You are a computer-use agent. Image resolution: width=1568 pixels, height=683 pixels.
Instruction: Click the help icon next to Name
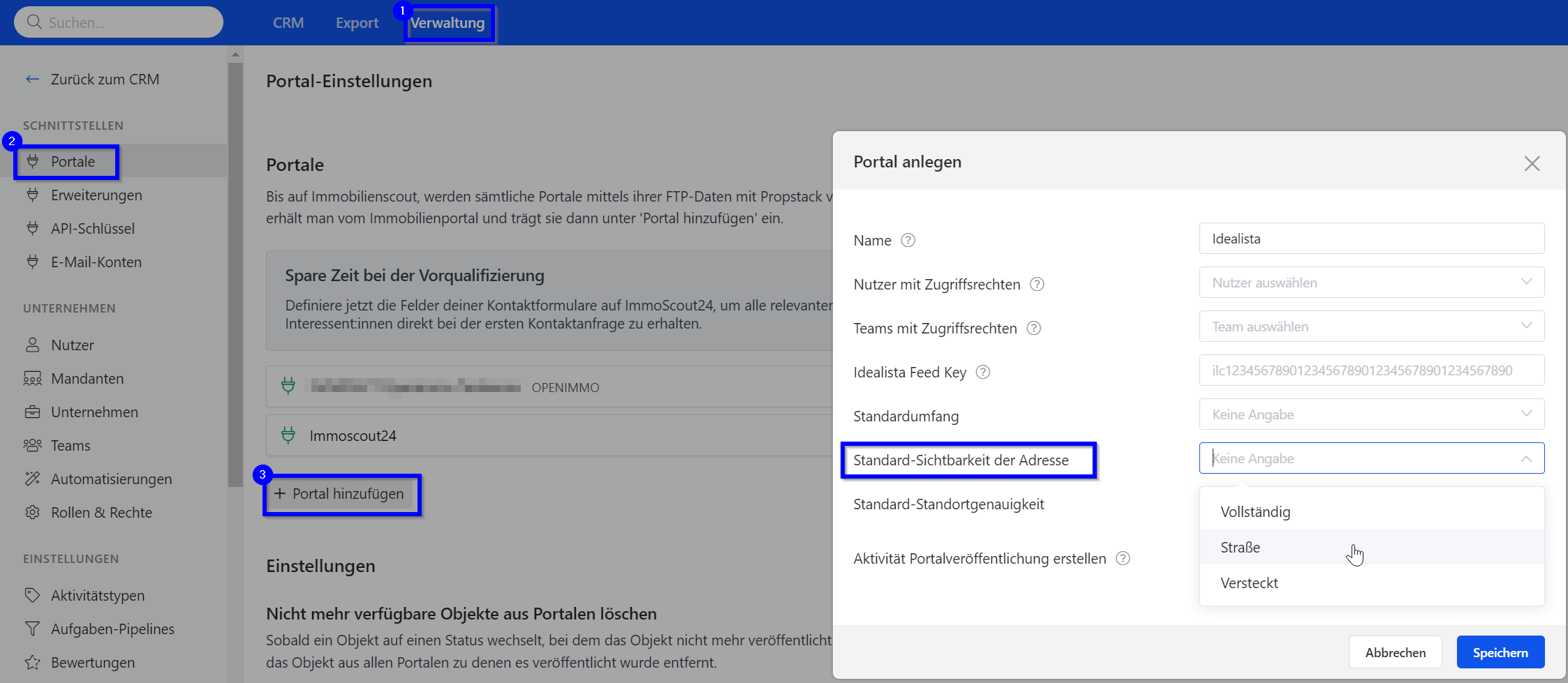click(908, 240)
